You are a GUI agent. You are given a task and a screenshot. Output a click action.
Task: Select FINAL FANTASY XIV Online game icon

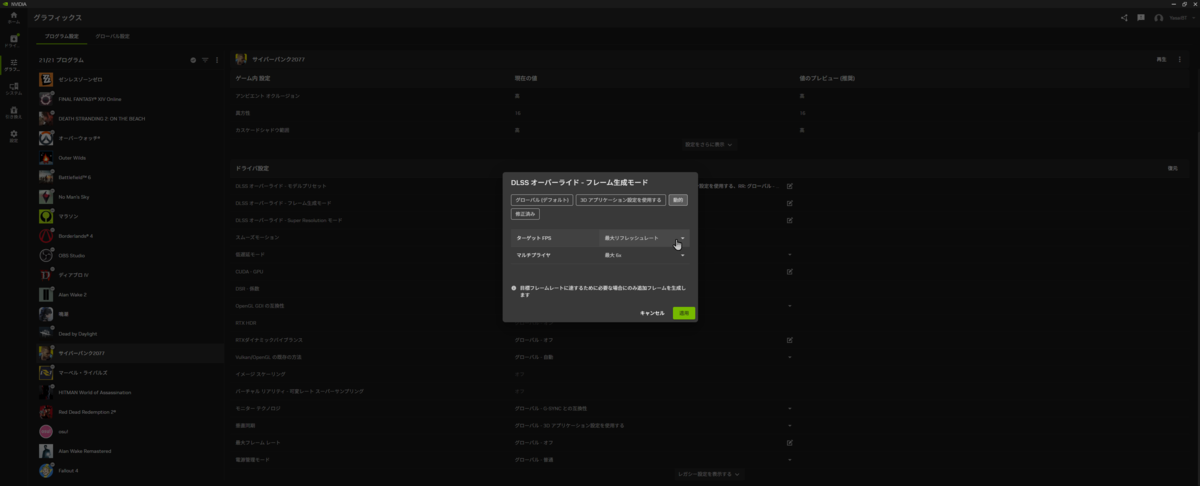coord(46,99)
